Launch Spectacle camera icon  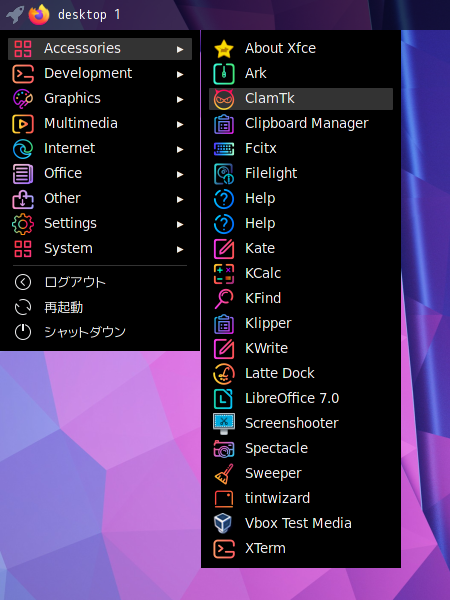[x=224, y=449]
